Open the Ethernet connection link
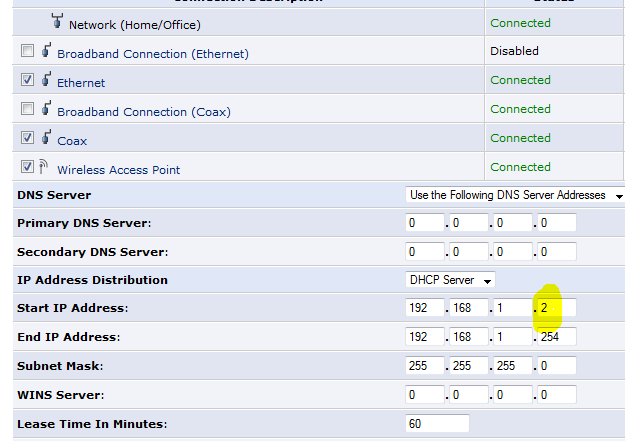Viewport: 625px width, 441px height. point(81,83)
